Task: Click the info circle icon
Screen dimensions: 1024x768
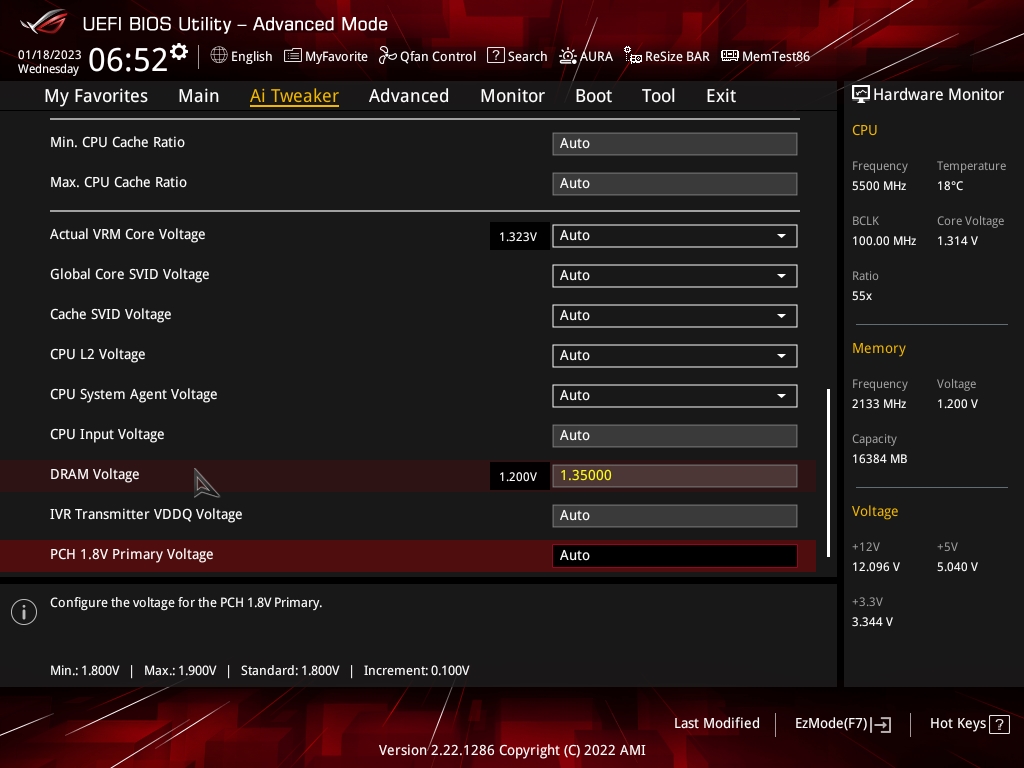Action: pos(24,612)
